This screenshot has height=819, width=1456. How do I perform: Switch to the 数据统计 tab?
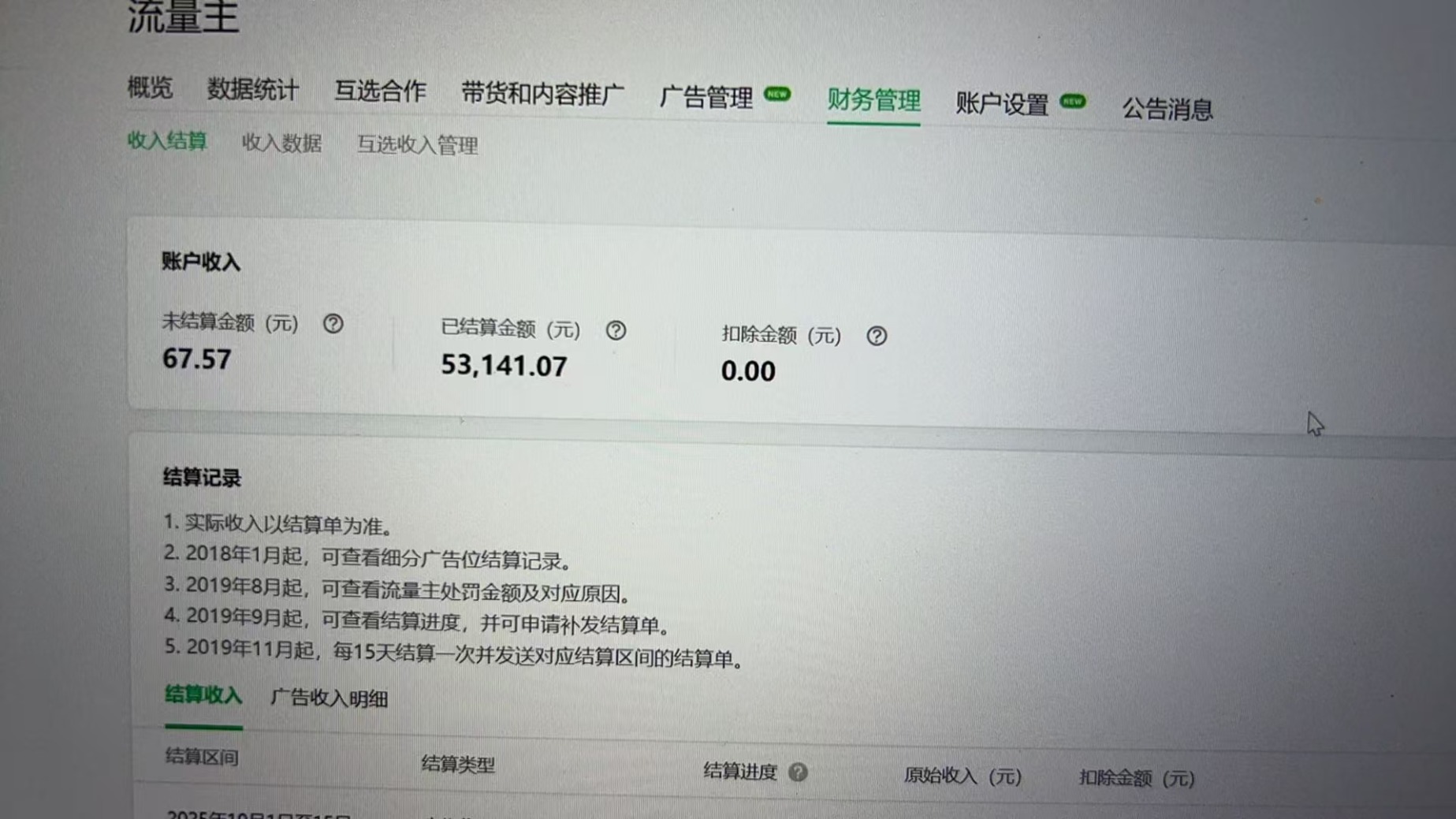(252, 90)
